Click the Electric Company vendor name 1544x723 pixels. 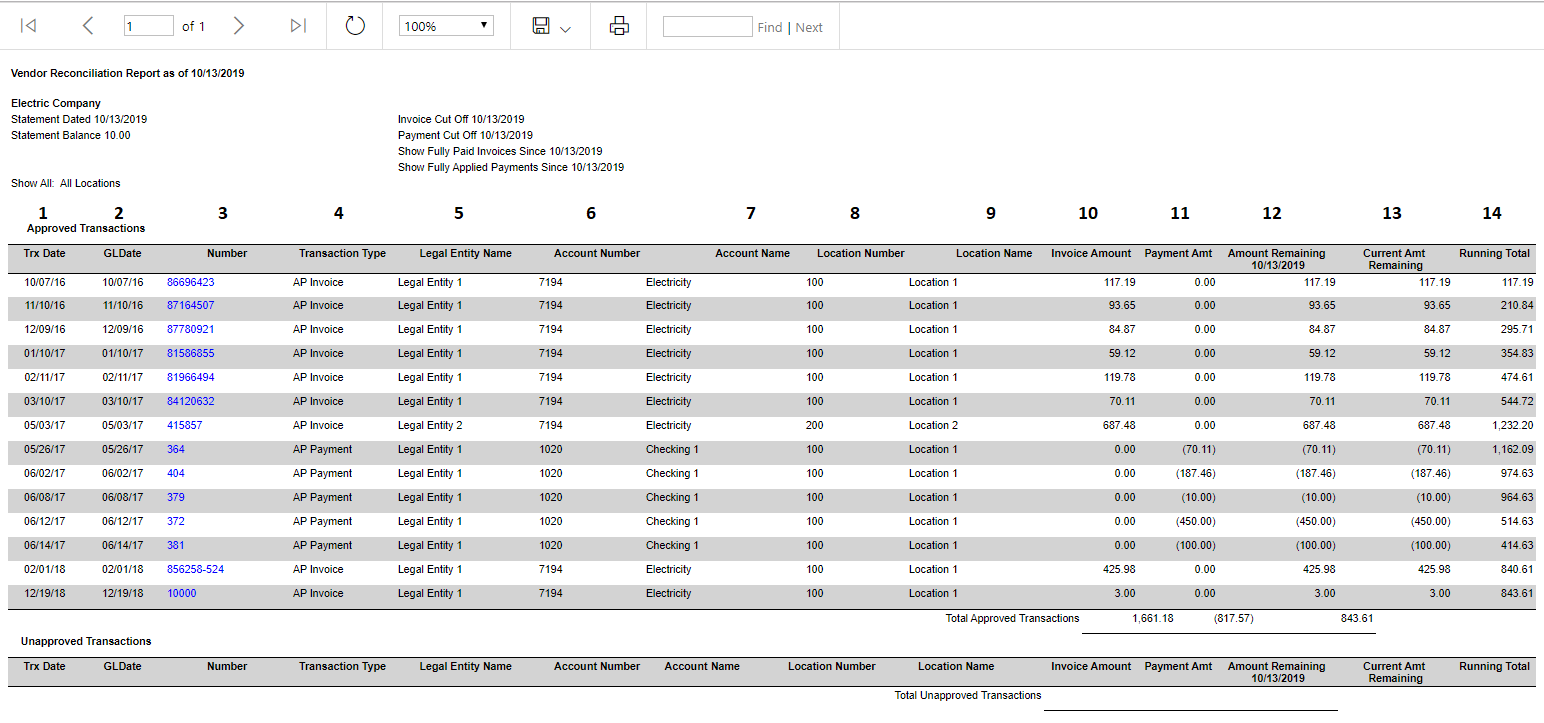(x=56, y=104)
